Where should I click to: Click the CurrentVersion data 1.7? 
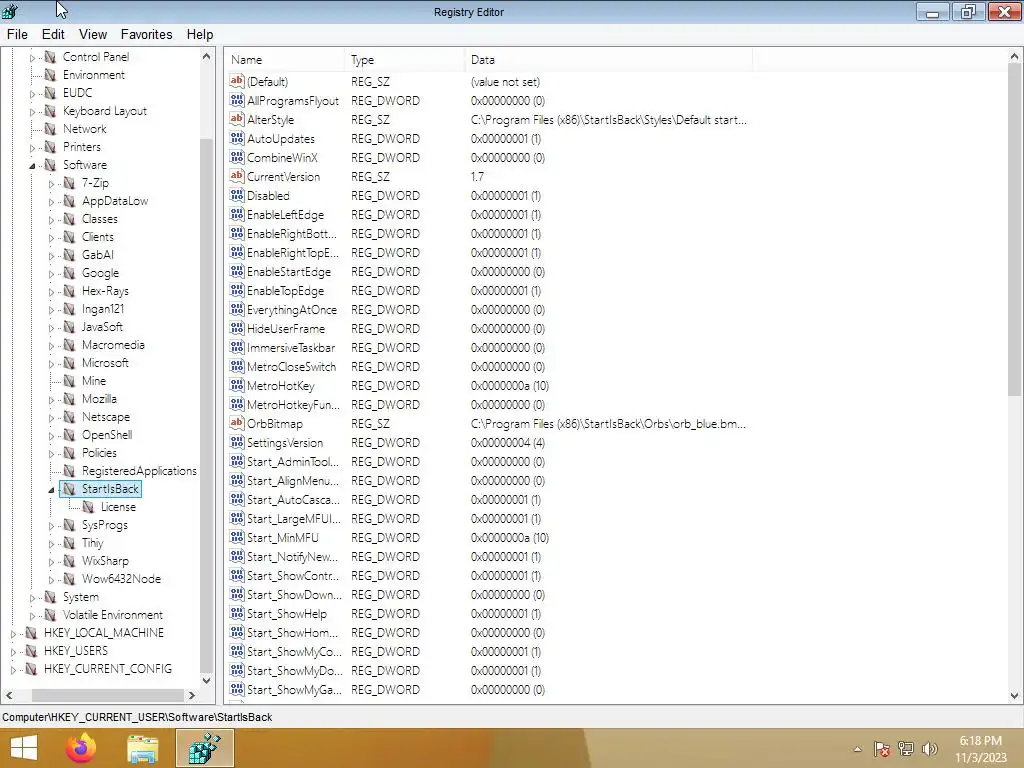tap(477, 176)
